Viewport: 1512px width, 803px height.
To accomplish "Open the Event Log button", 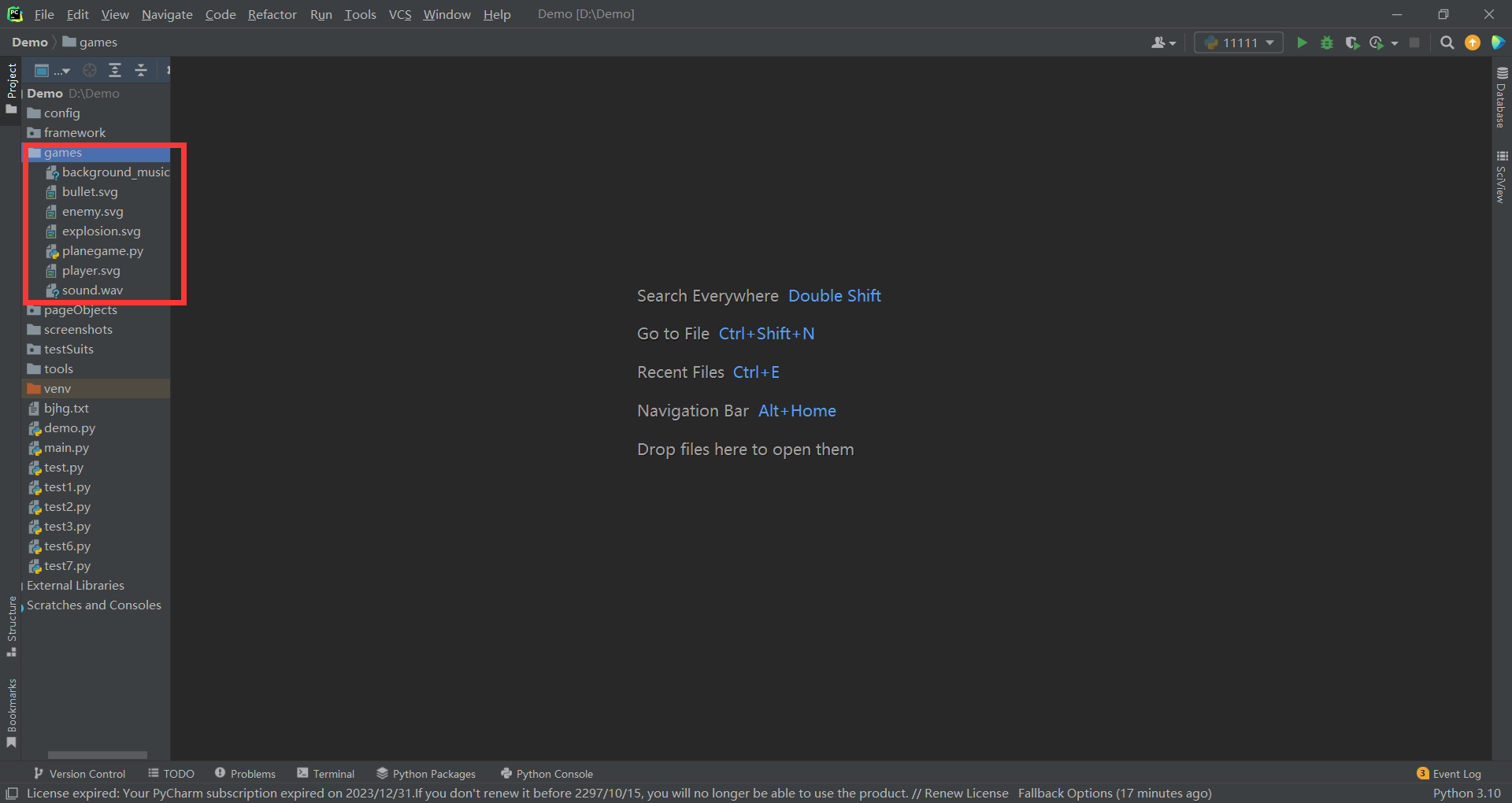I will 1449,774.
